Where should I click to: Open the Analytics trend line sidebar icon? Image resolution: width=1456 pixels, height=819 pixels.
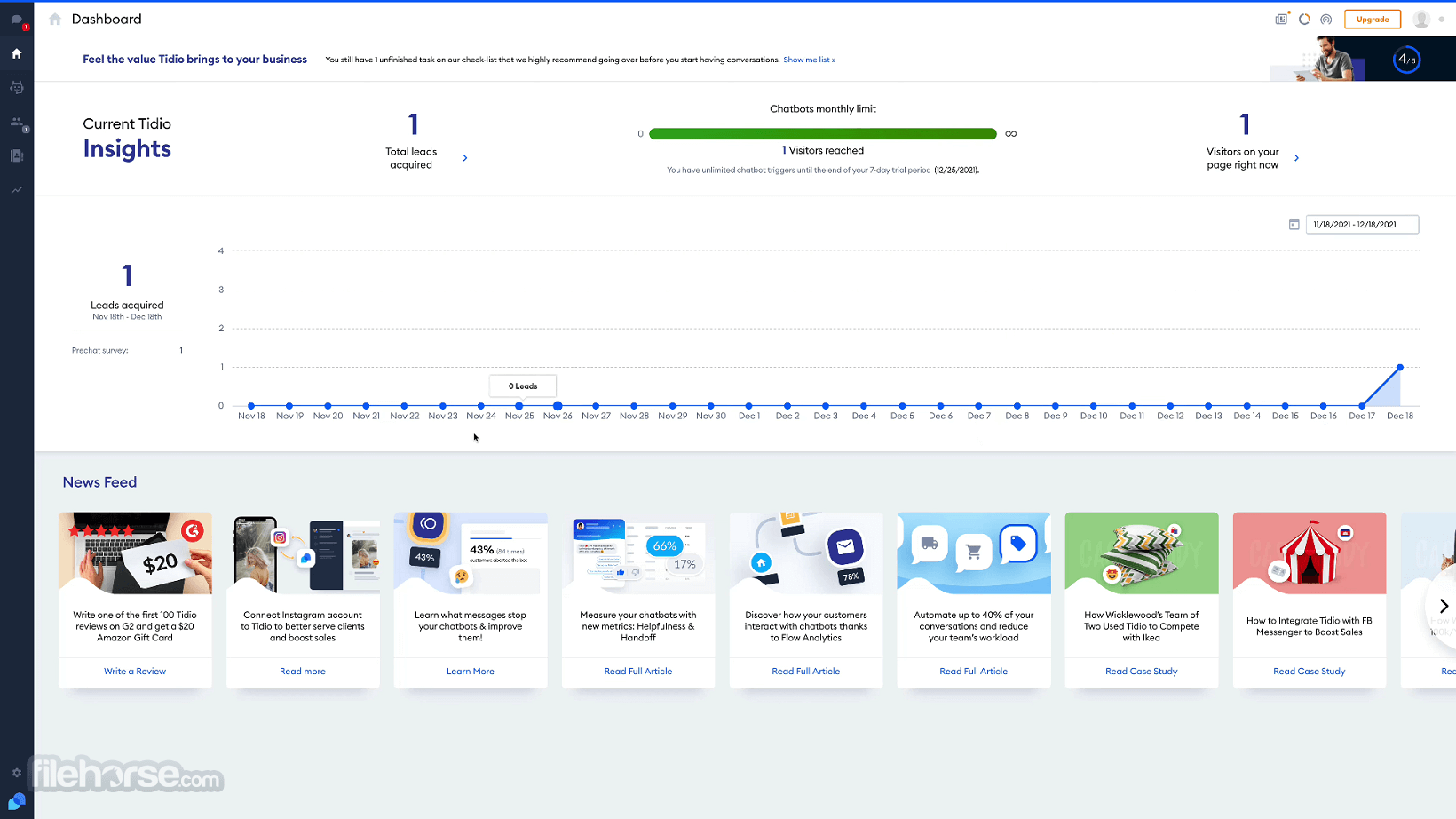[17, 189]
